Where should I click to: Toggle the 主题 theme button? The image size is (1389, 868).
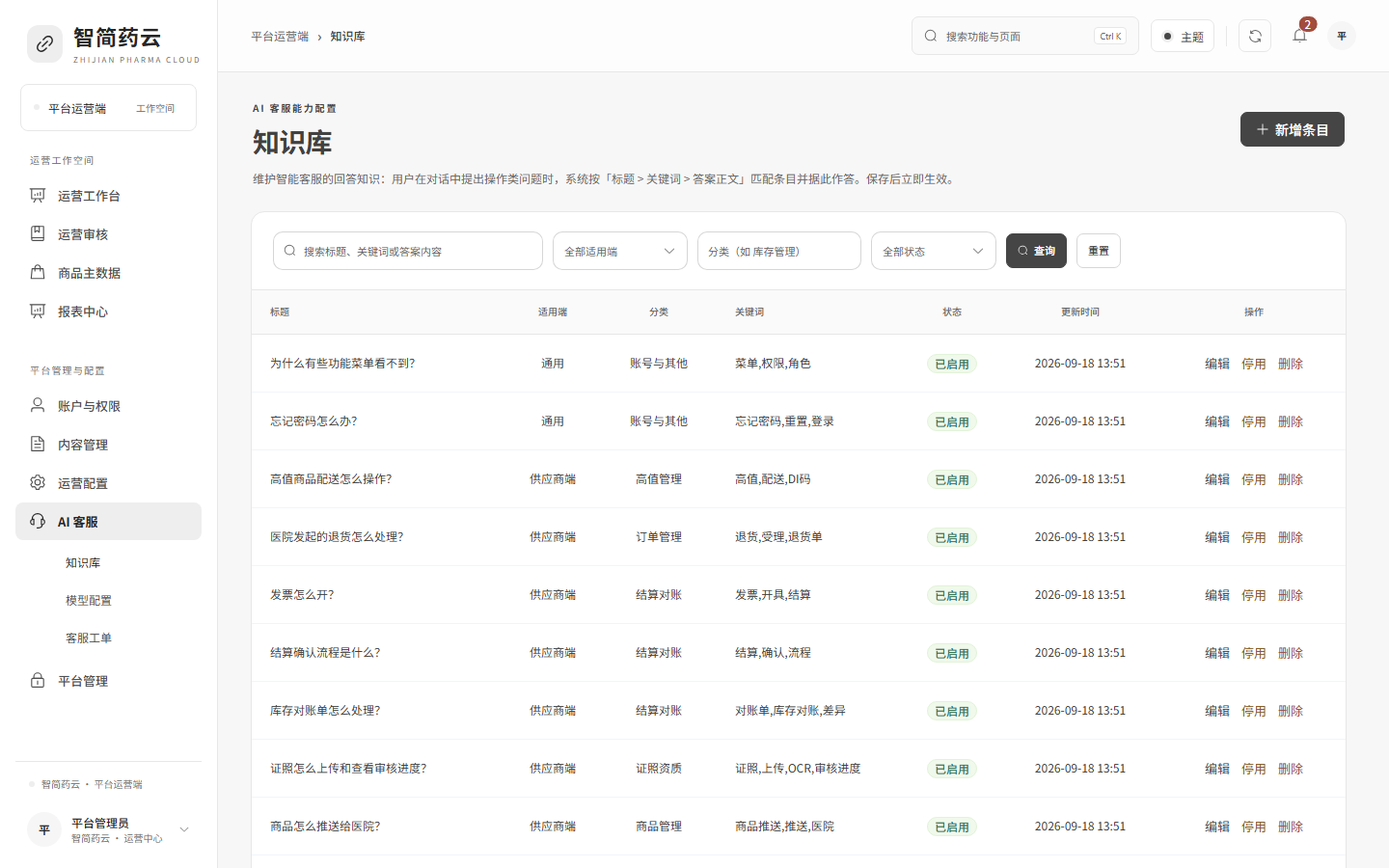1183,36
